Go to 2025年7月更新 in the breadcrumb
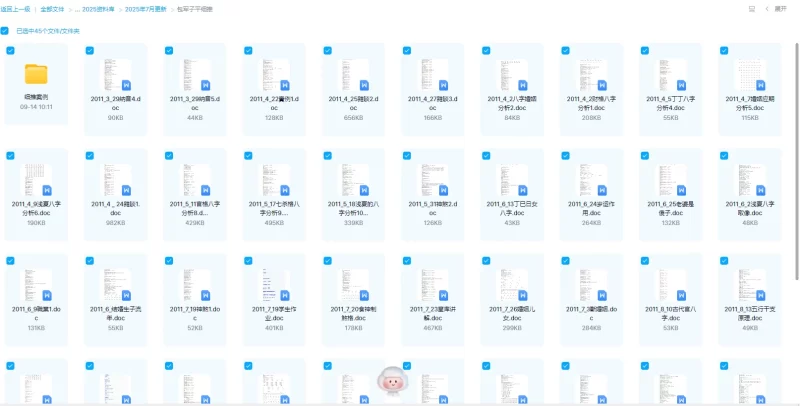Screen dimensions: 800x406 (145, 8)
